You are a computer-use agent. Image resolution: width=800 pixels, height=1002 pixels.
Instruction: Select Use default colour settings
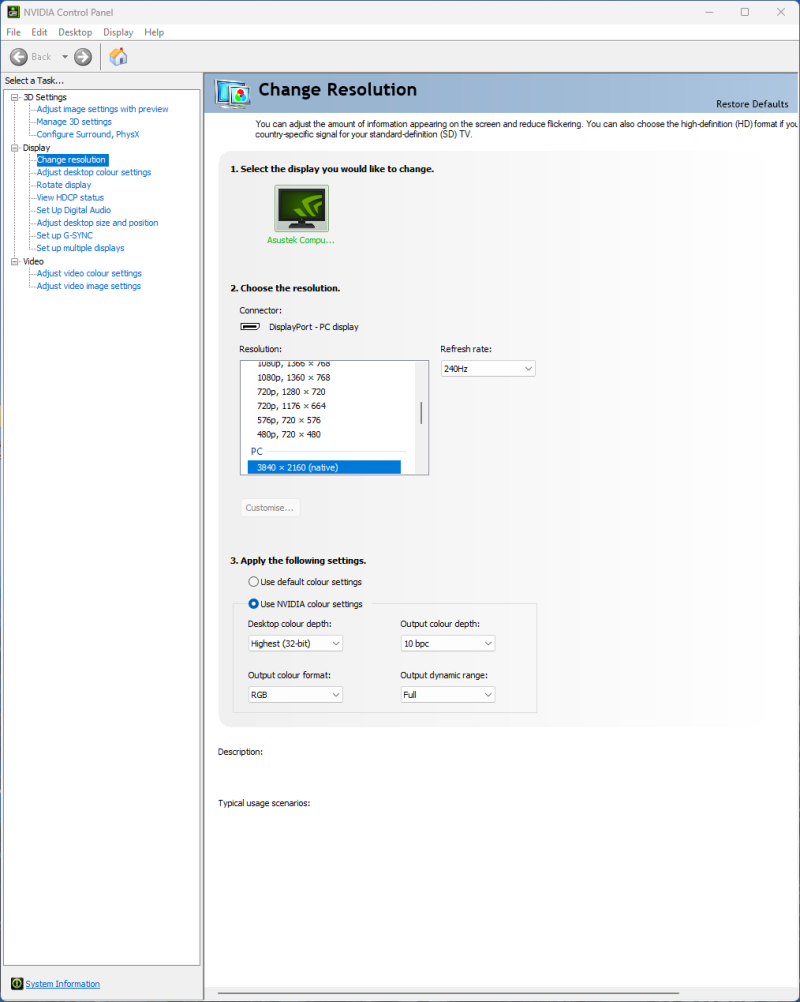coord(254,582)
